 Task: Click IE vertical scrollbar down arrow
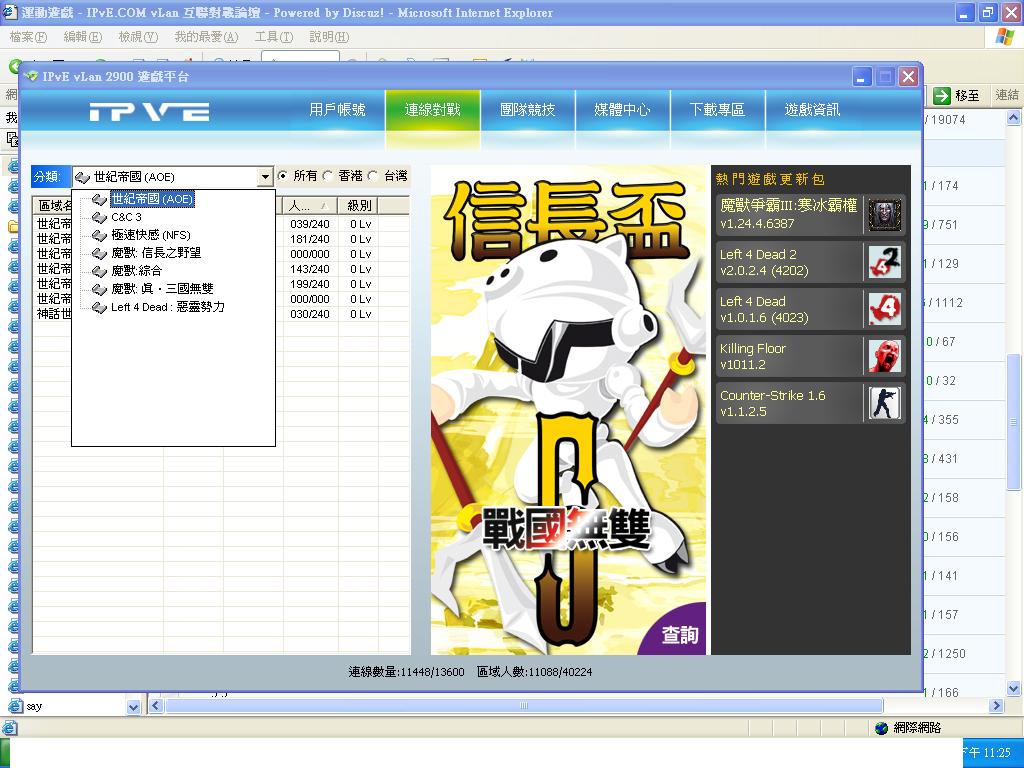[1014, 688]
